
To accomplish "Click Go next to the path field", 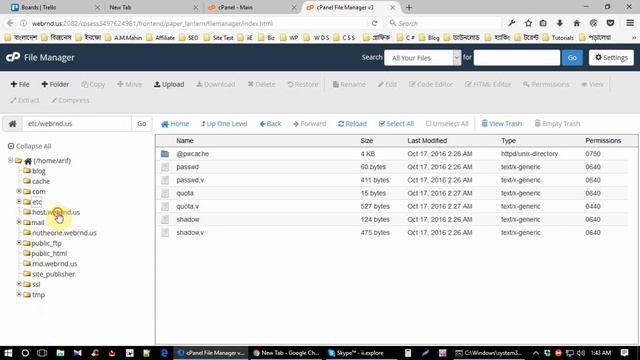I will (142, 124).
